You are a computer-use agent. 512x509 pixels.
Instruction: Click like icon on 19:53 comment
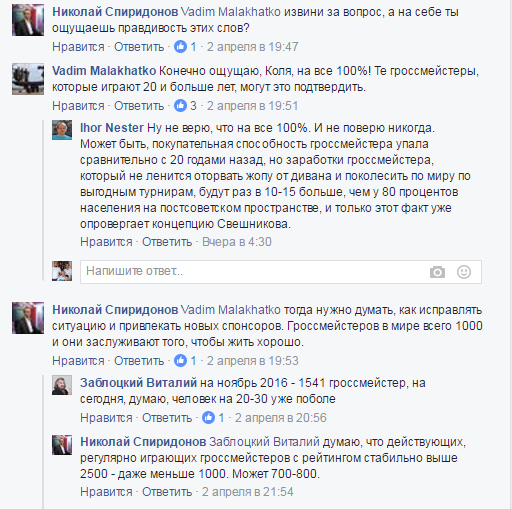click(180, 361)
